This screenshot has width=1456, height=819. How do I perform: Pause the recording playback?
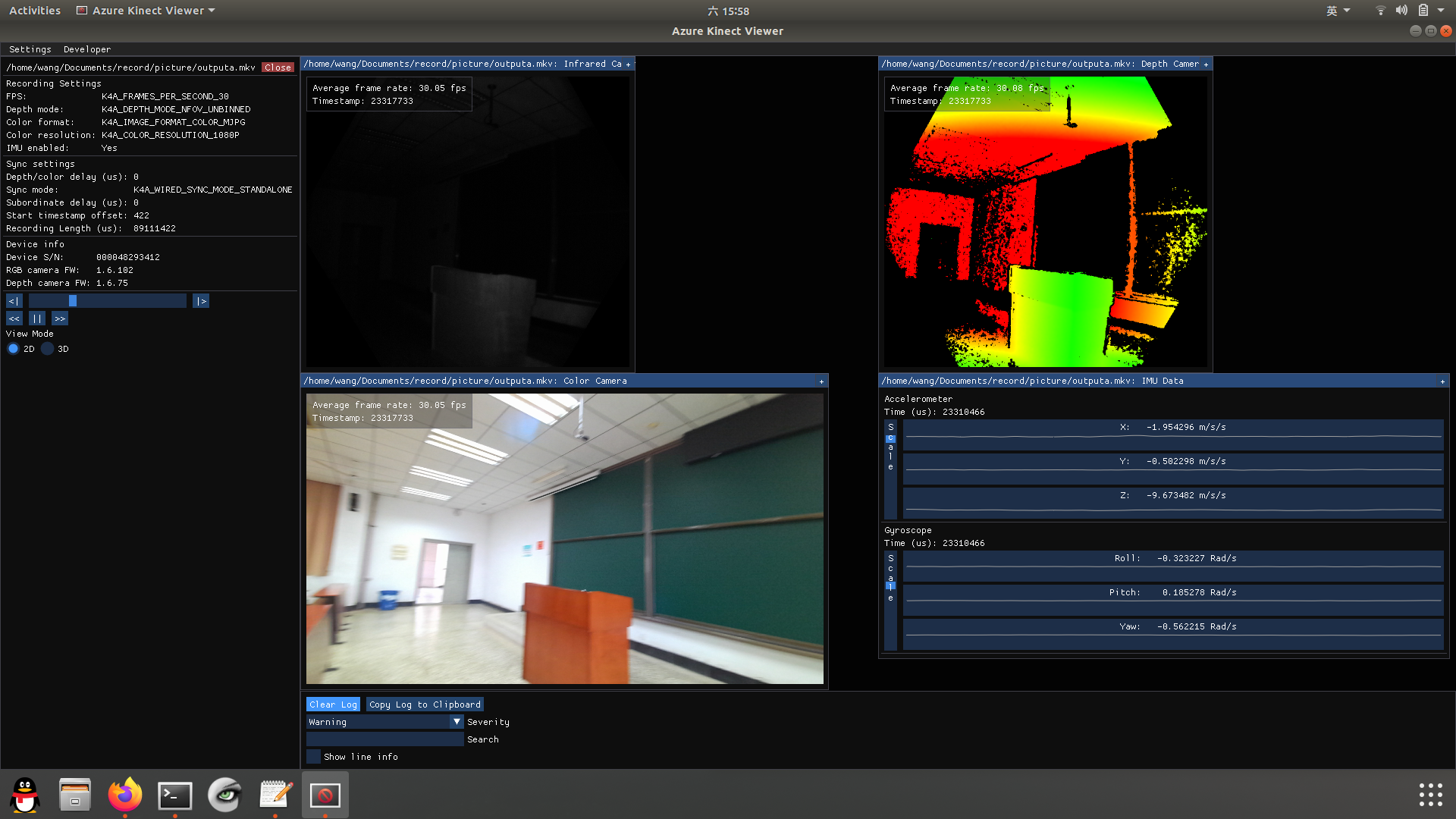coord(37,318)
